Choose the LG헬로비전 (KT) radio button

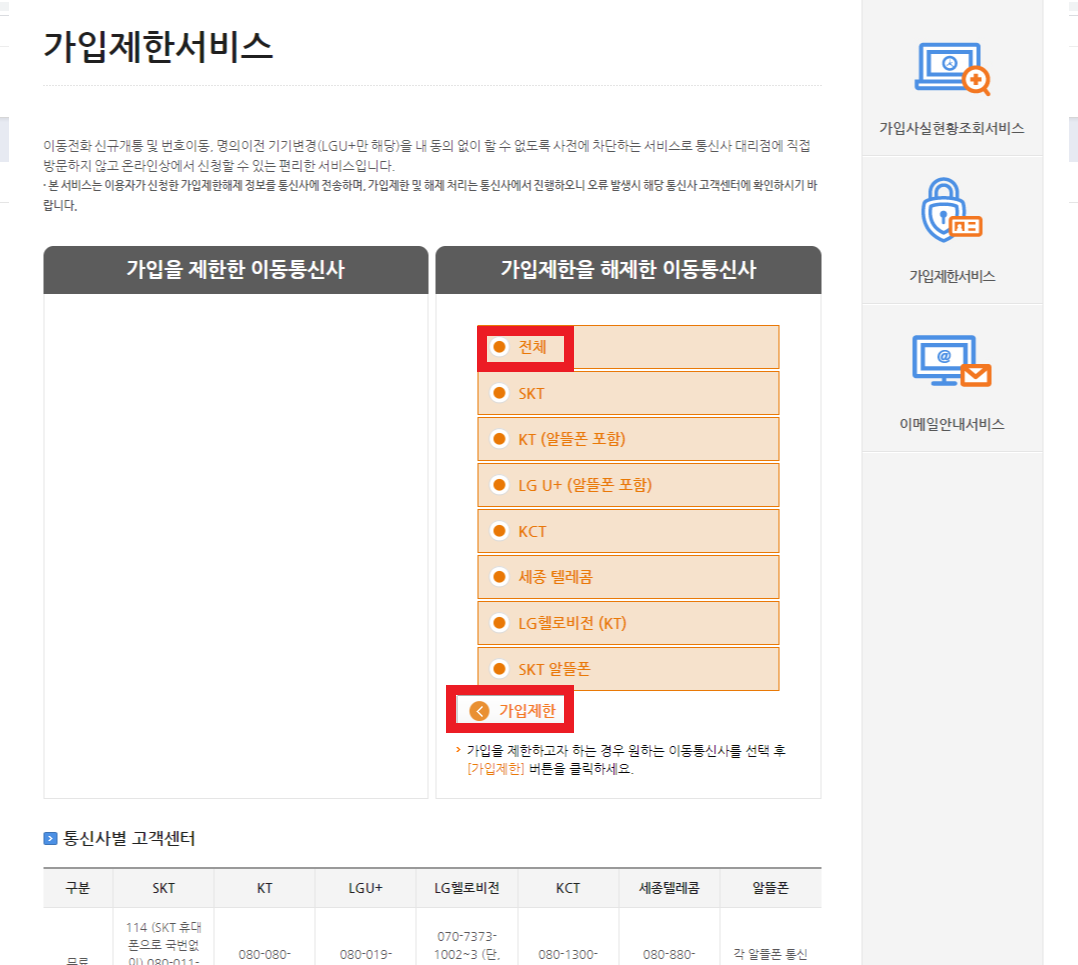point(500,623)
